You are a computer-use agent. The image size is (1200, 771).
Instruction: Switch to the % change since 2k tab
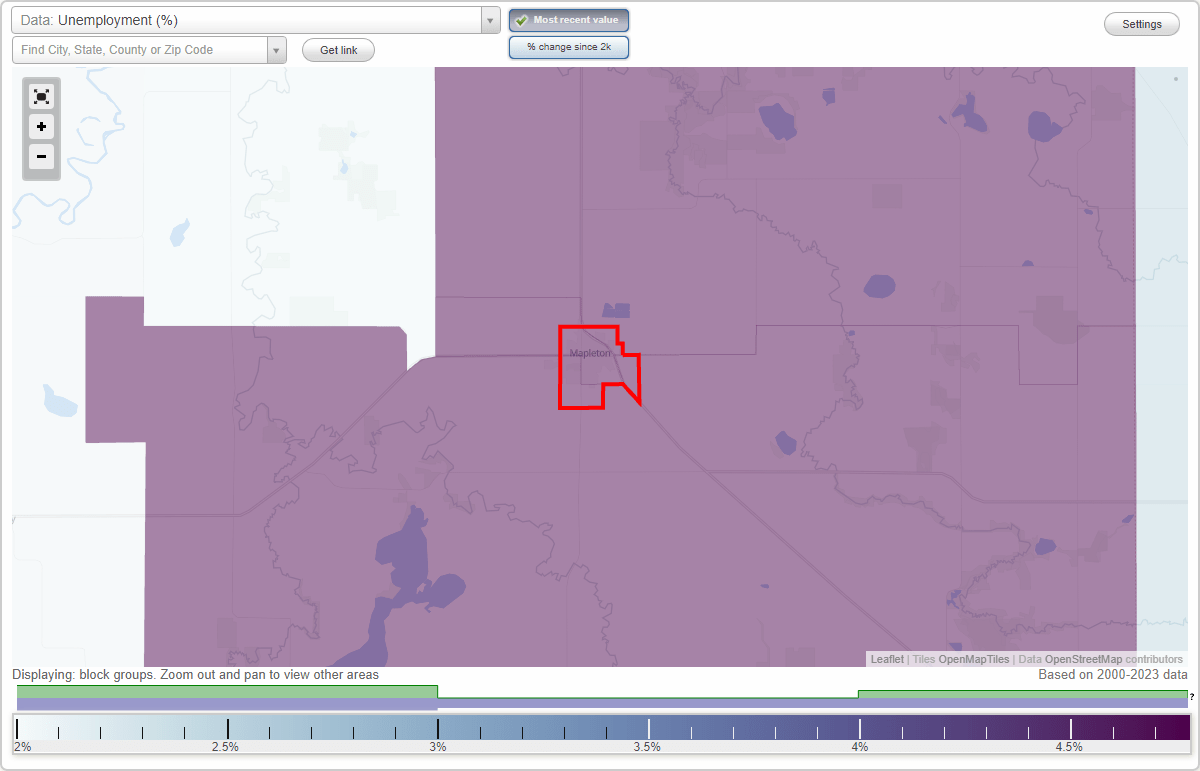point(568,46)
